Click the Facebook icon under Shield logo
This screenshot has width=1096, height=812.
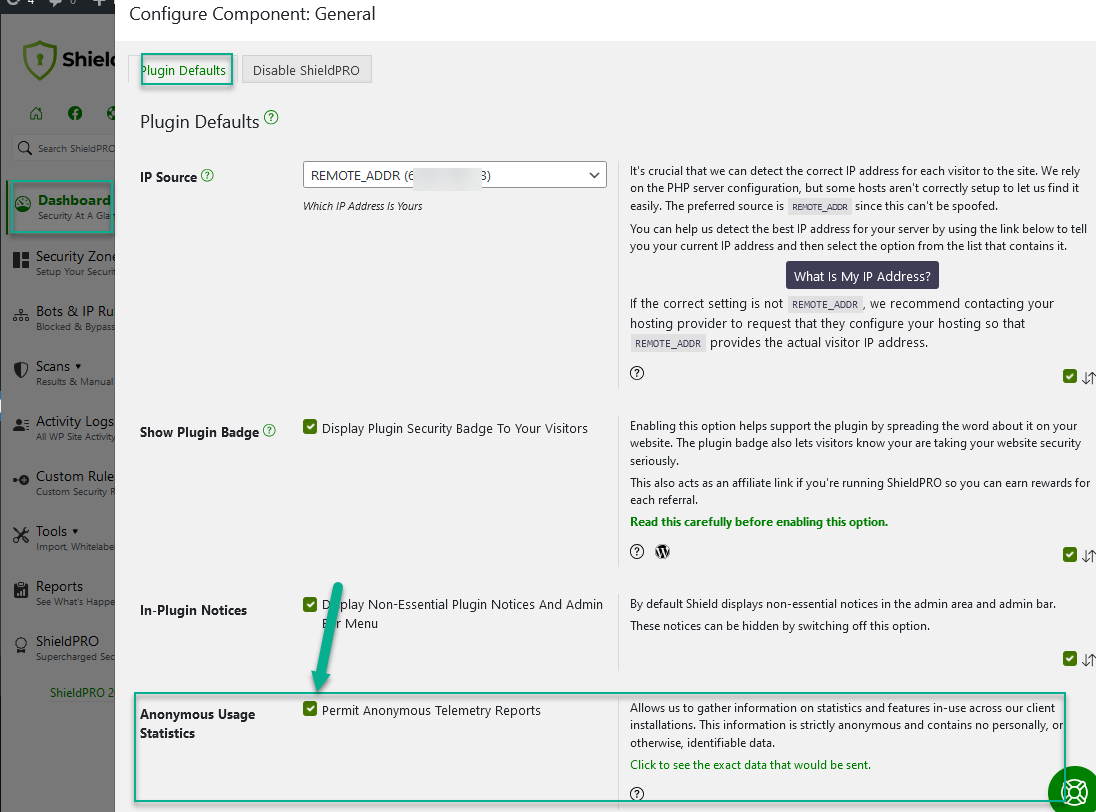pos(75,113)
